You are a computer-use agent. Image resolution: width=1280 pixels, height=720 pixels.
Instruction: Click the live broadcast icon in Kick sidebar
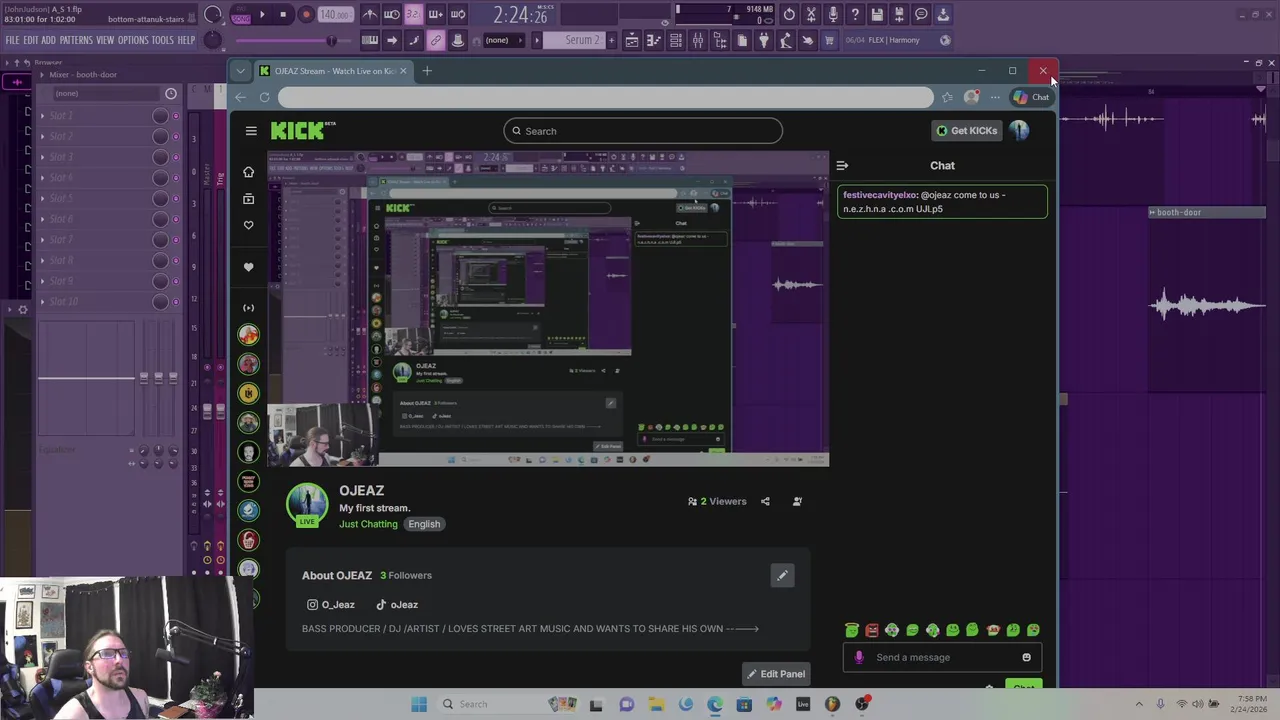tap(249, 308)
